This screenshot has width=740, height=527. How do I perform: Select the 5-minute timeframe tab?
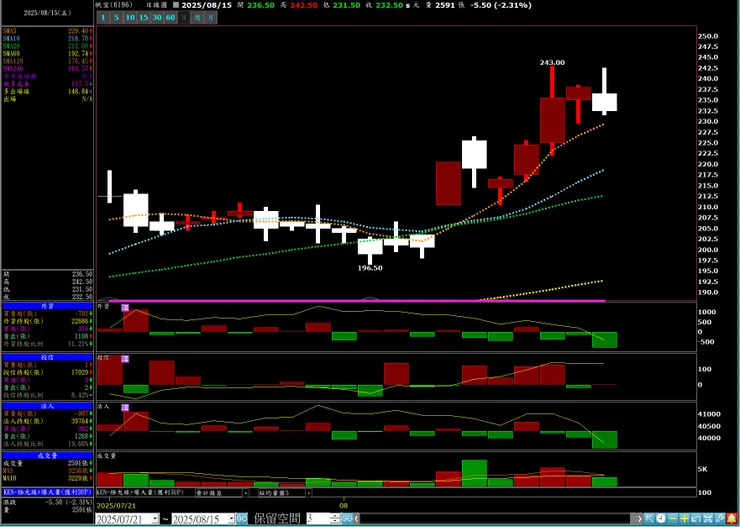pos(116,18)
